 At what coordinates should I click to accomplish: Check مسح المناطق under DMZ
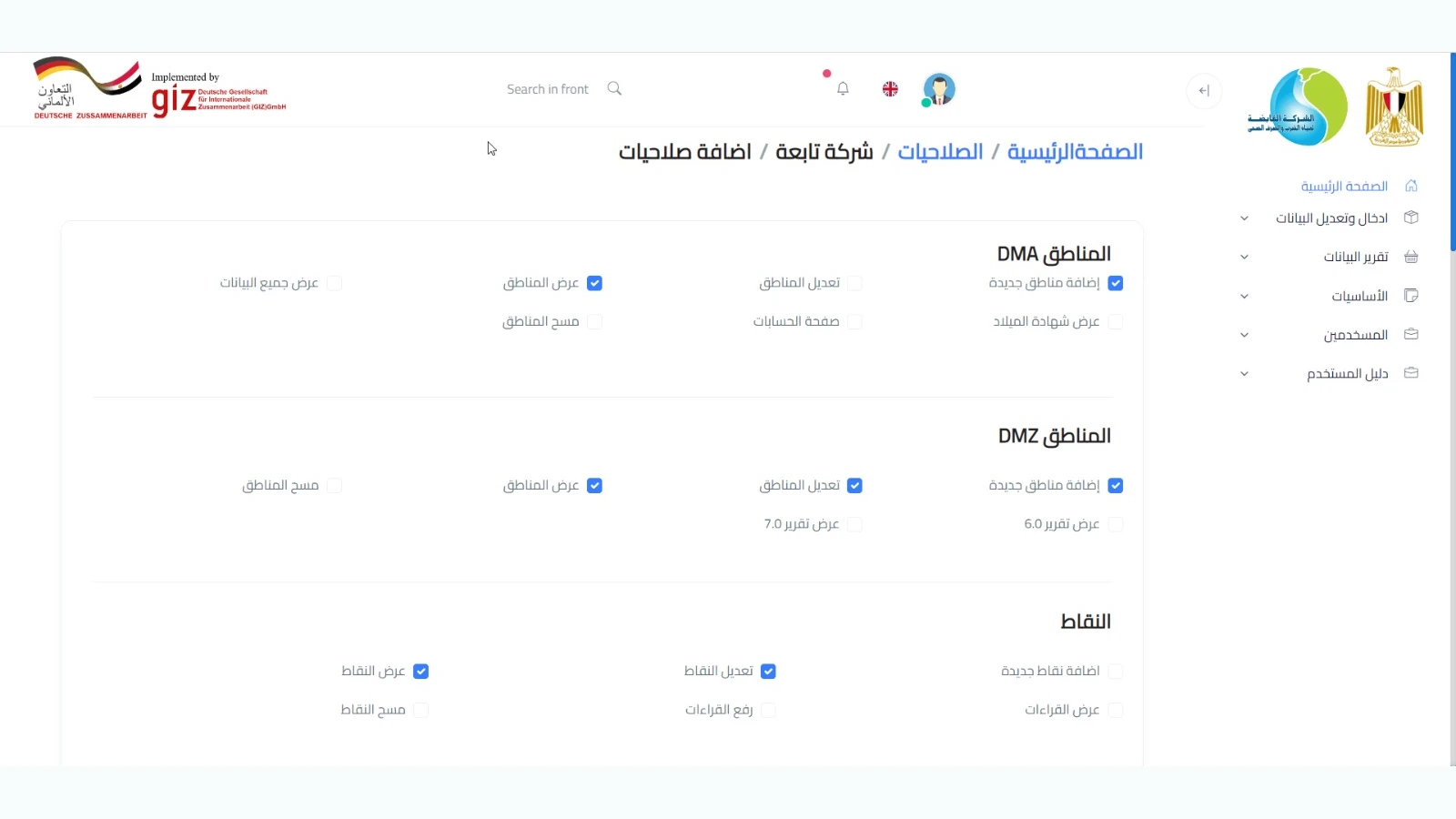tap(334, 486)
